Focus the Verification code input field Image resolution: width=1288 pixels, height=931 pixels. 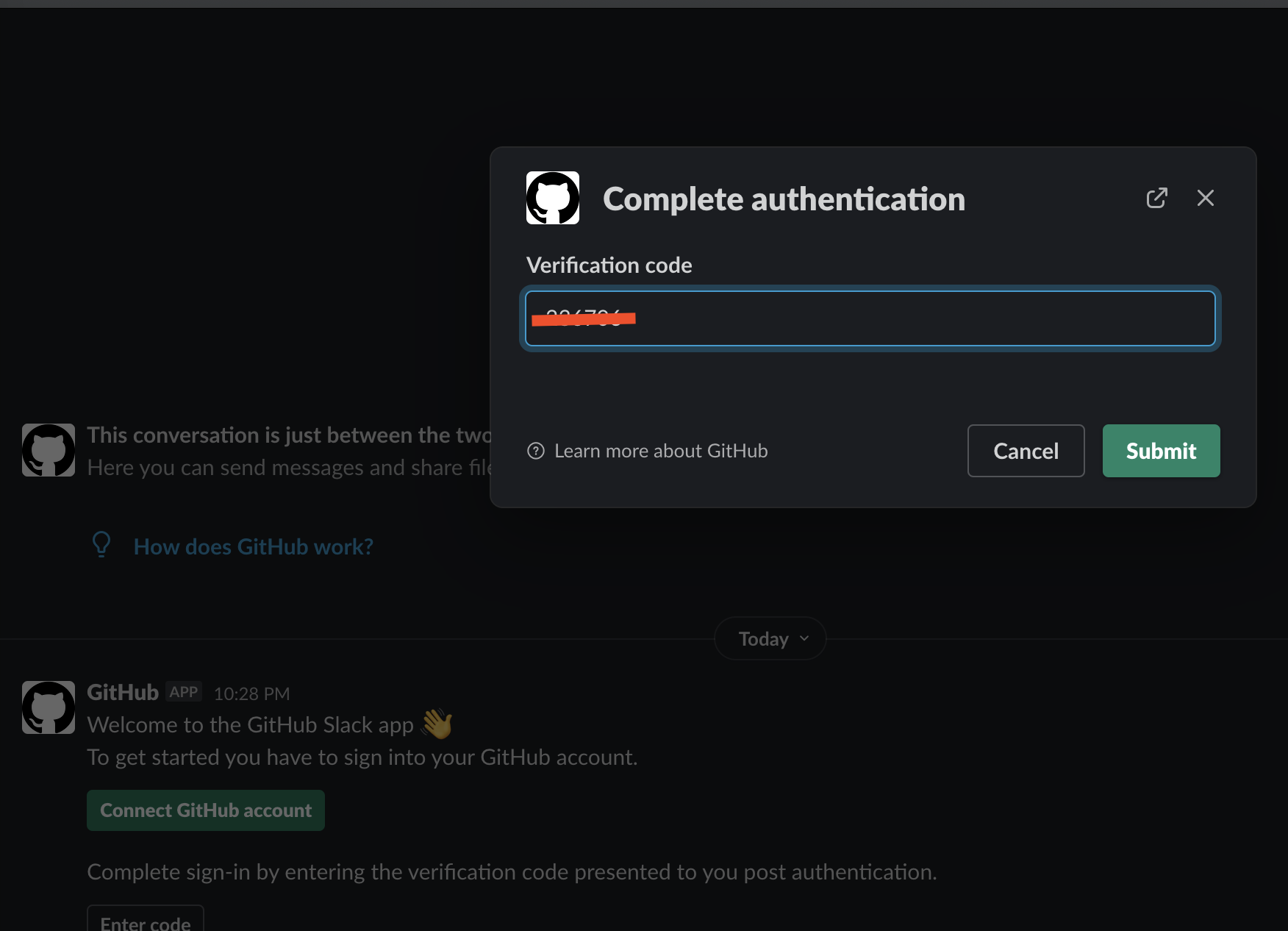[870, 318]
